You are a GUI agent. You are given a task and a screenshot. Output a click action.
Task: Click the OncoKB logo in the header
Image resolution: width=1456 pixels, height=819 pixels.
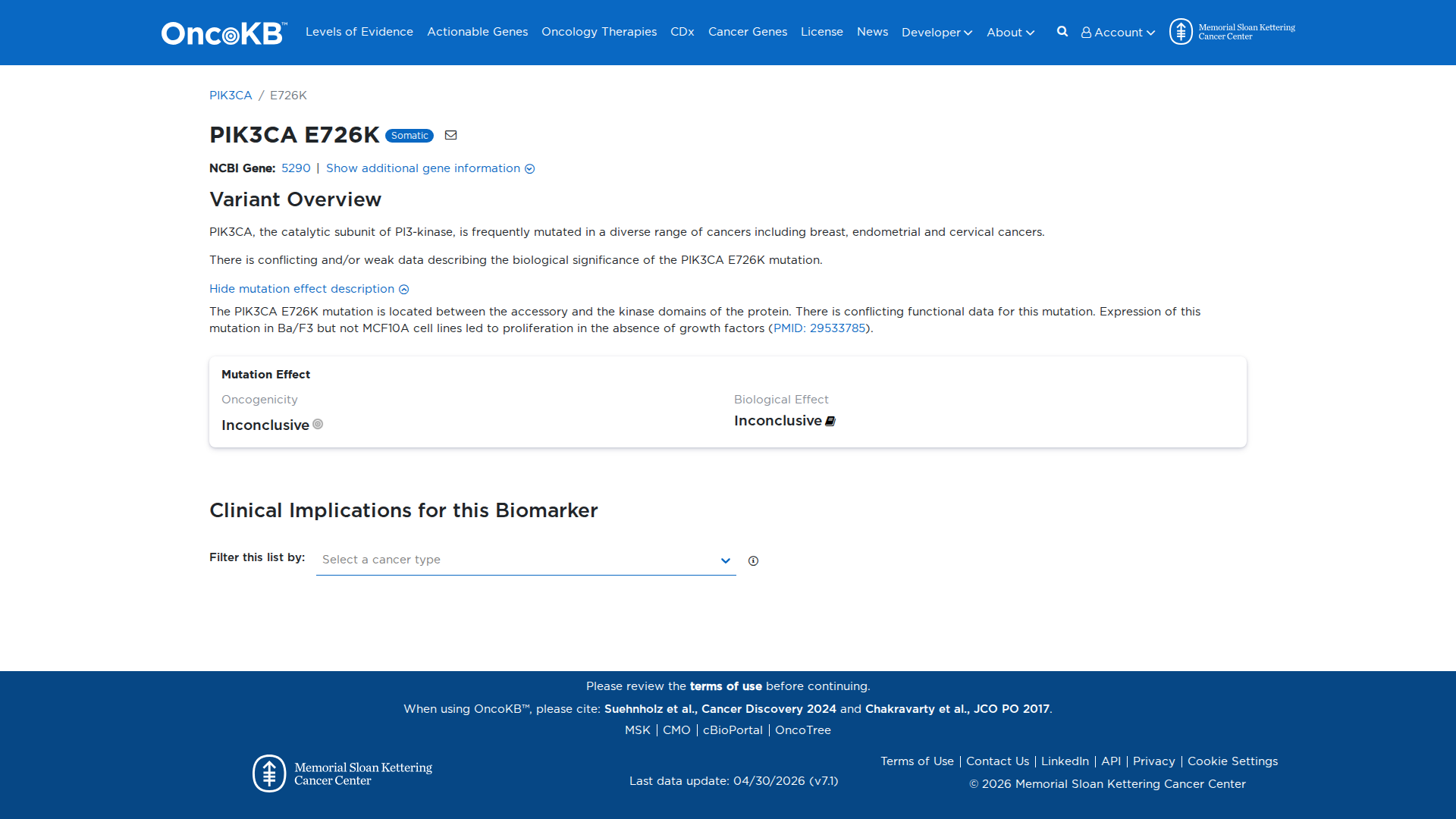click(x=224, y=33)
